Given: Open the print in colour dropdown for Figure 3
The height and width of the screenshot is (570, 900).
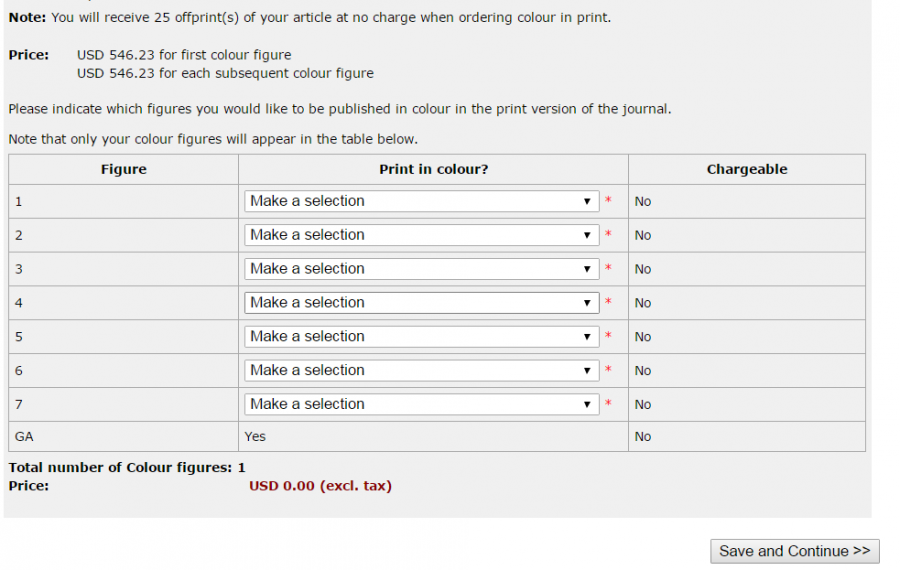Looking at the screenshot, I should (x=421, y=269).
